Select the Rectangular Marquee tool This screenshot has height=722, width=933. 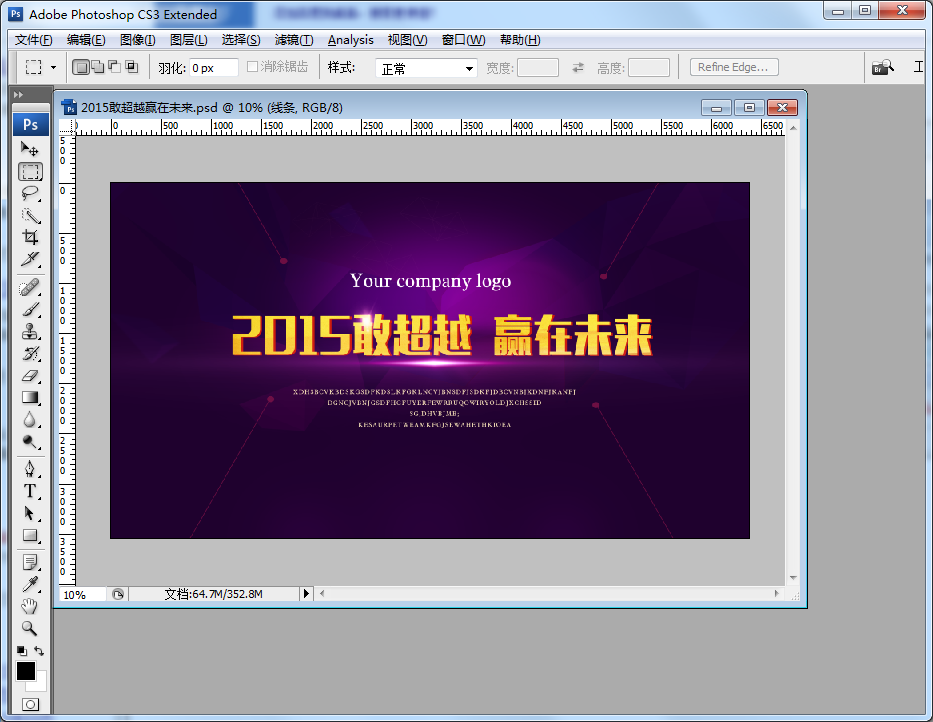(x=30, y=171)
